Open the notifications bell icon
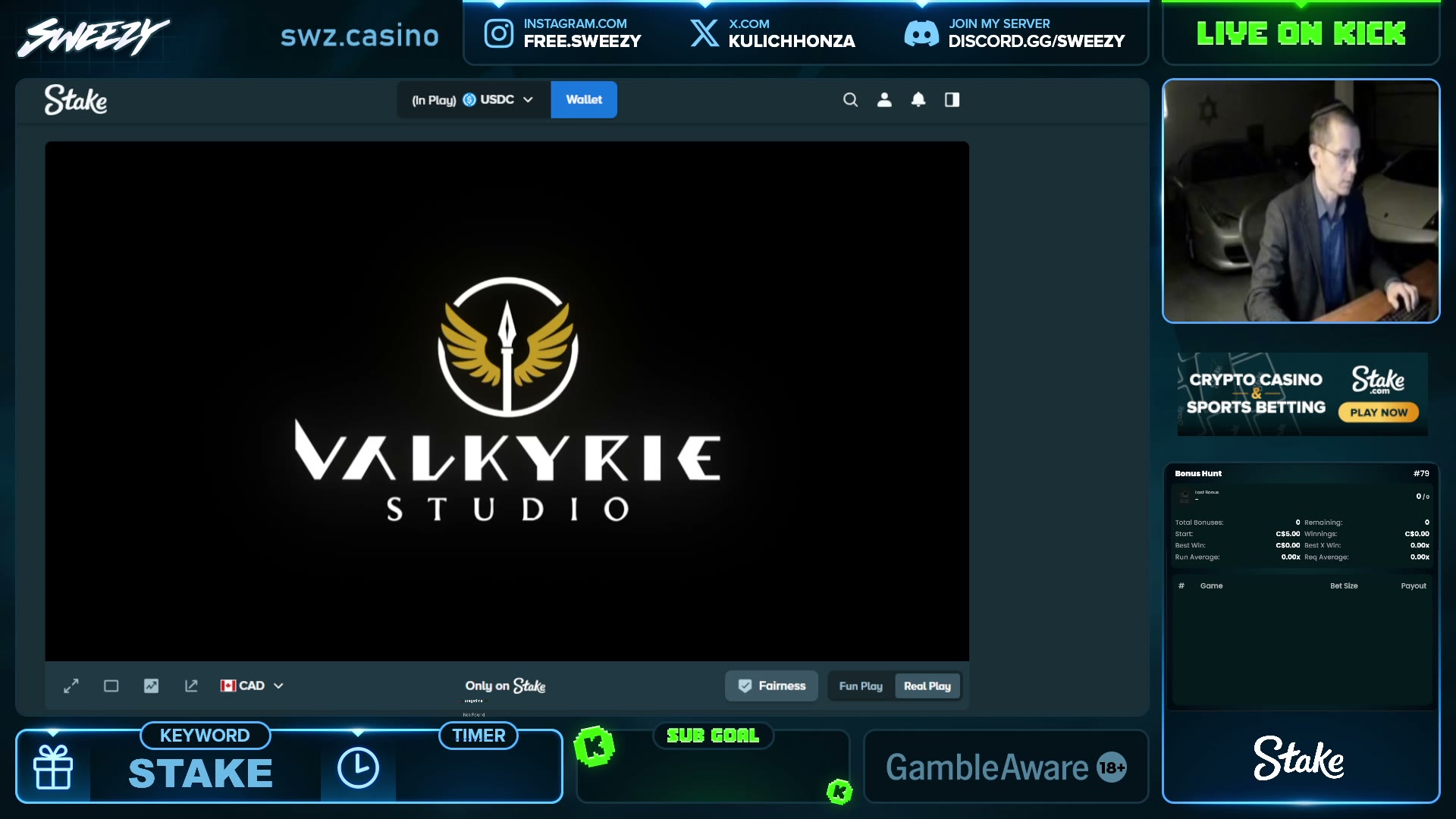 point(918,99)
